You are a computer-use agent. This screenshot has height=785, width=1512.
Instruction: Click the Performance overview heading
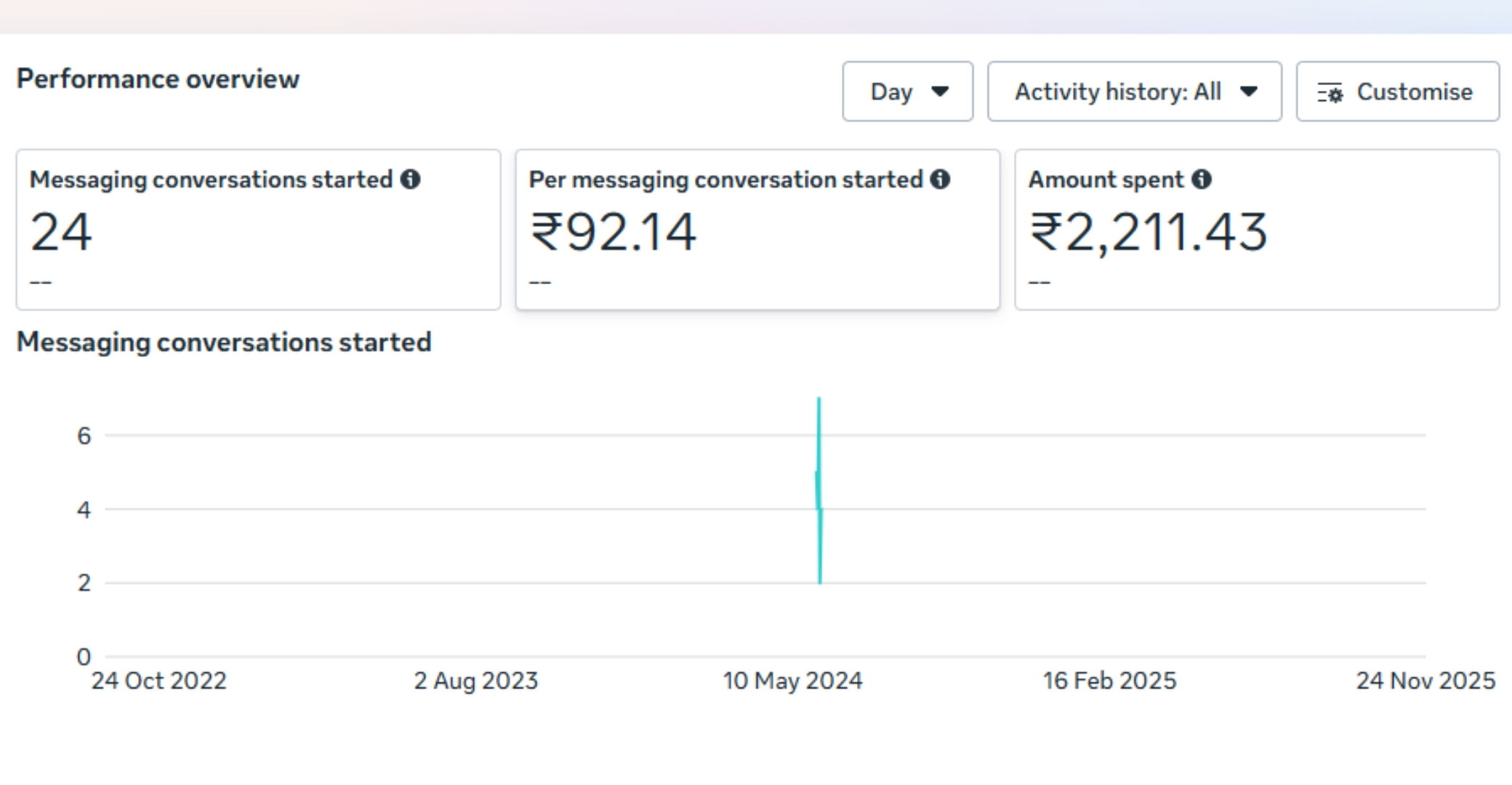[x=158, y=78]
